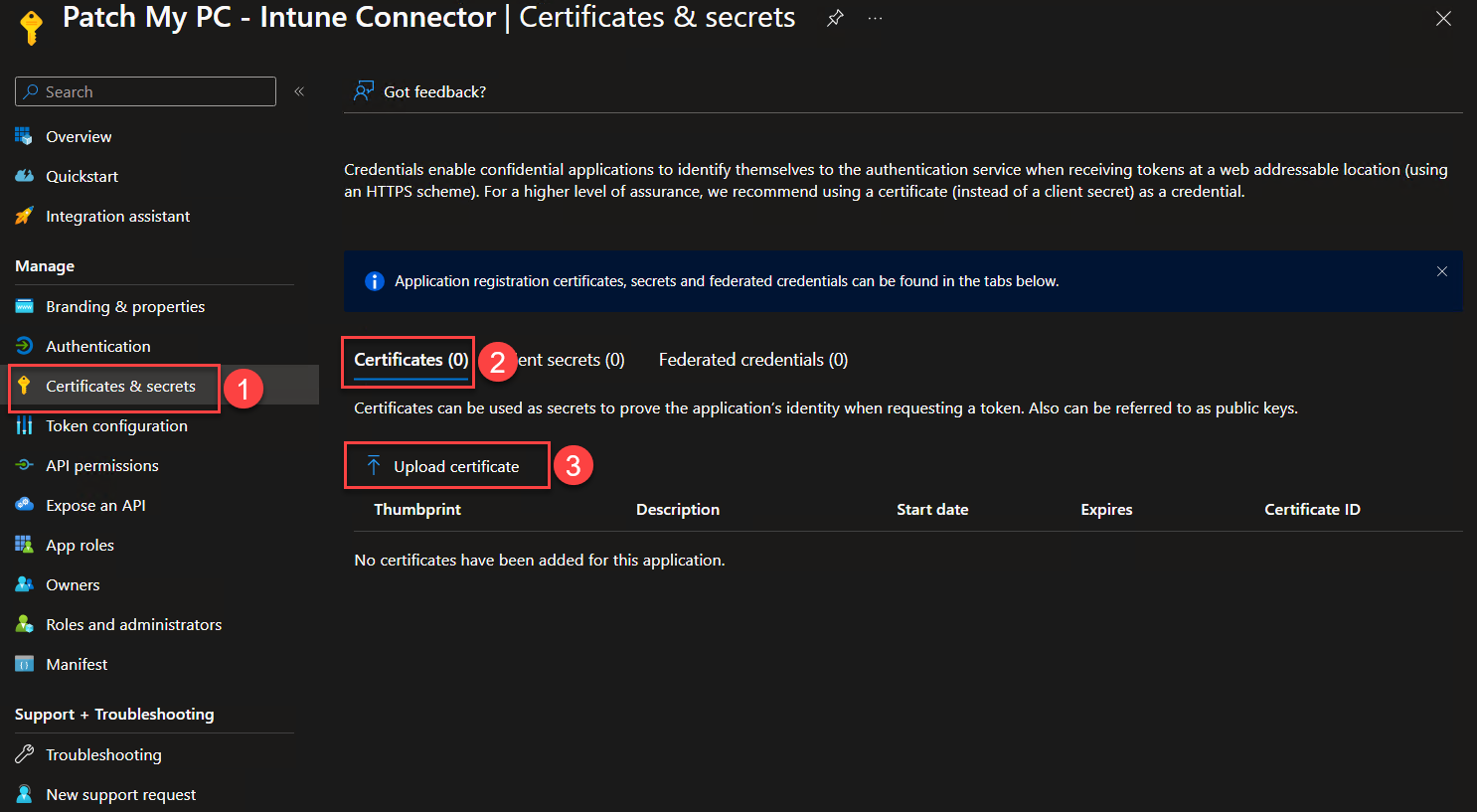1477x812 pixels.
Task: Click the App roles grid icon
Action: (25, 545)
